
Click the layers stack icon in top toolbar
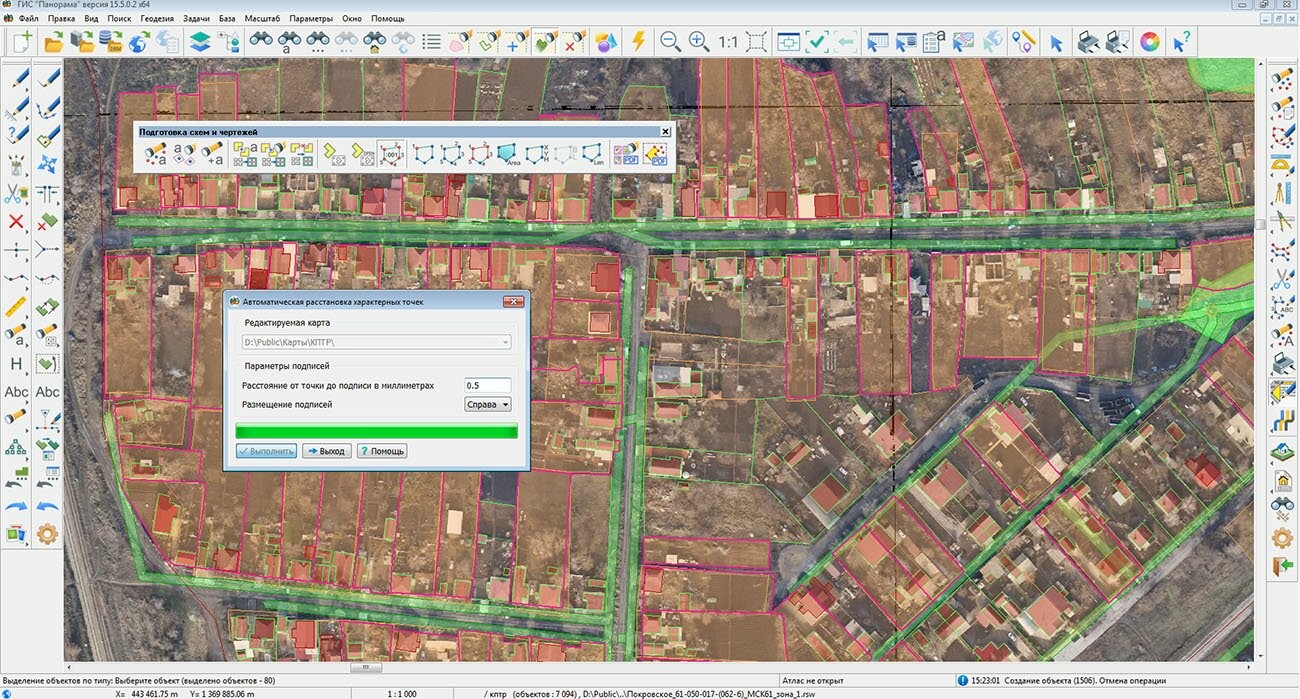[x=199, y=42]
